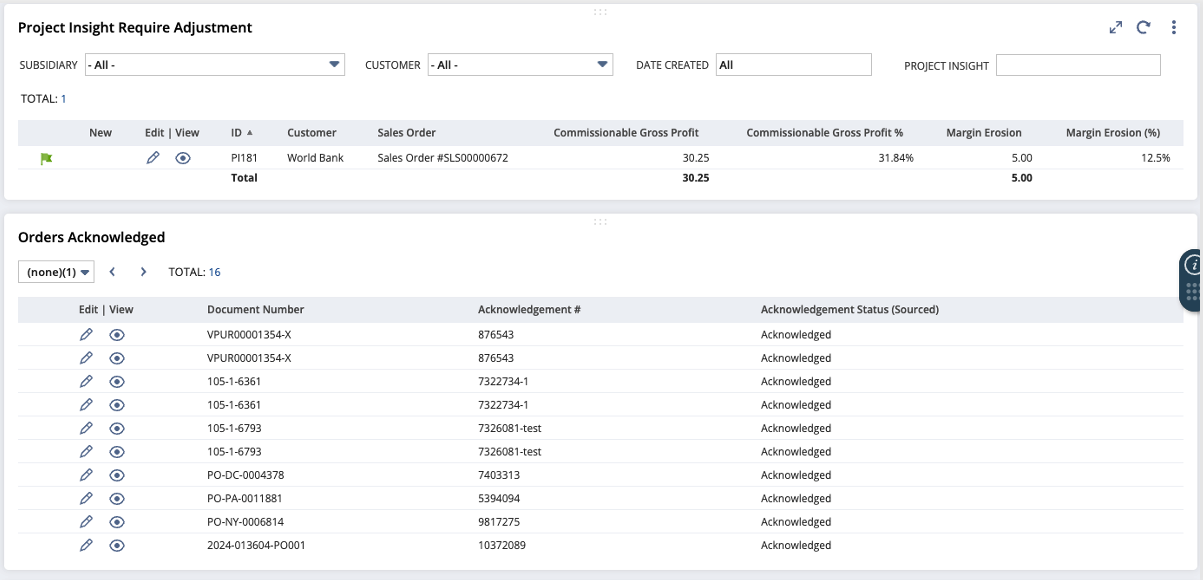Grab the Orders Acknowledged portlet drag handle
1203x580 pixels.
pos(600,221)
